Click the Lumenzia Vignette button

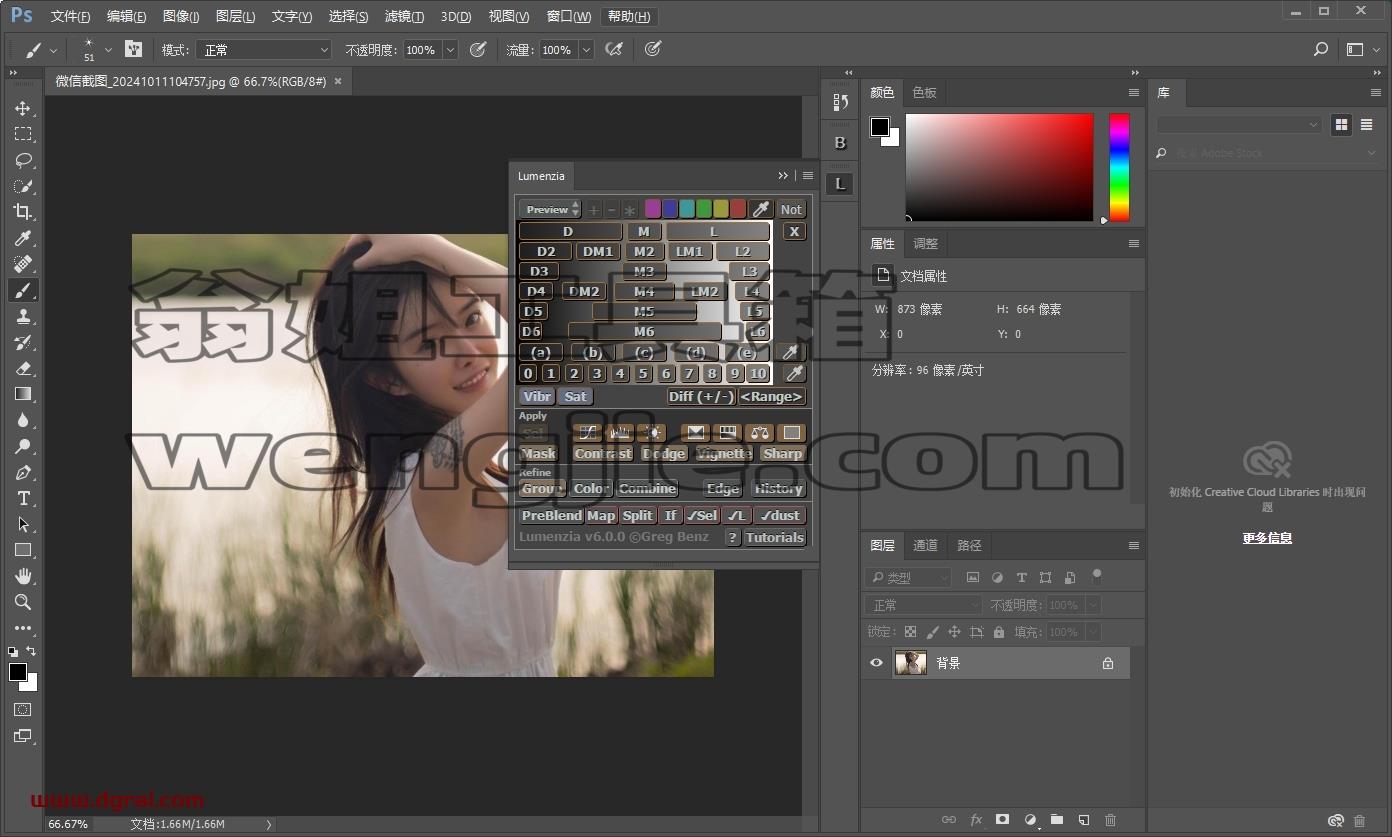coord(723,453)
